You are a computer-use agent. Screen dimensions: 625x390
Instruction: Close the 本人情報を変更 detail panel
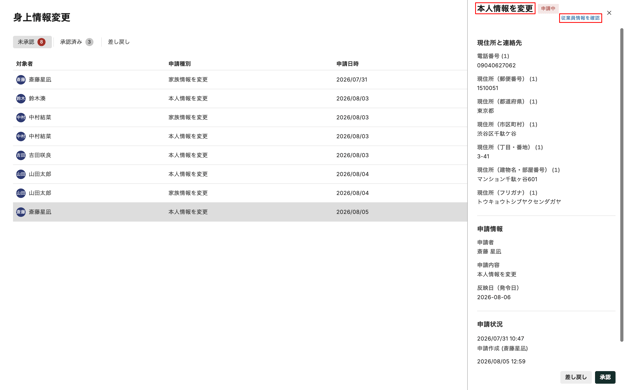pos(609,13)
